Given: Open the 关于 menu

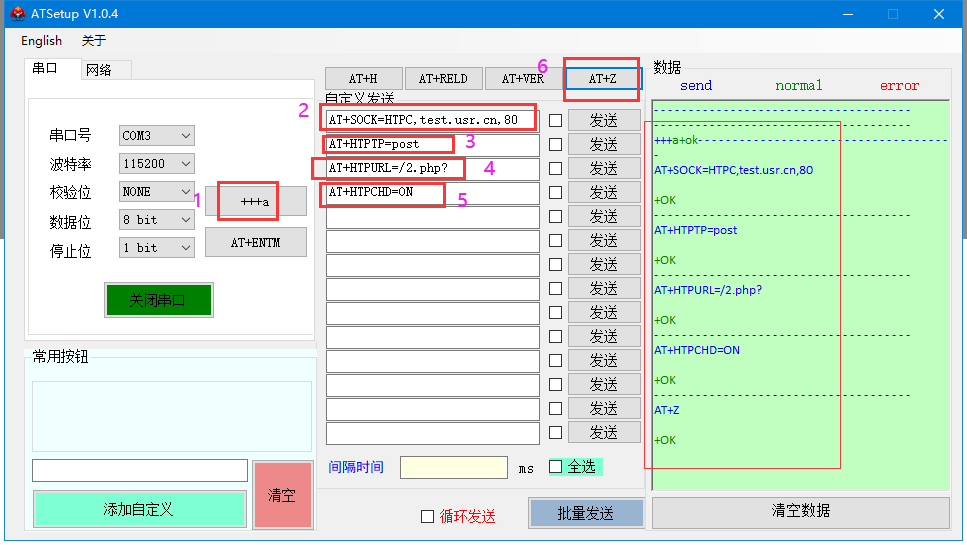Looking at the screenshot, I should point(93,41).
